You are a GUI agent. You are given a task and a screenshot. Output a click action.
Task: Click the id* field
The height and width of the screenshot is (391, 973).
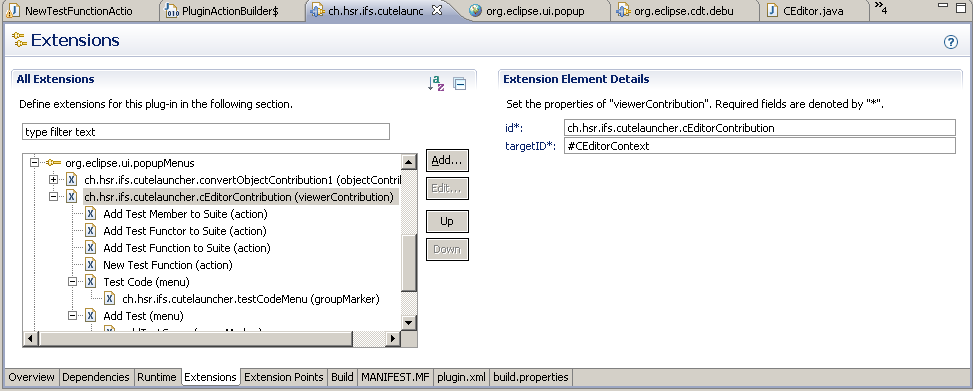click(760, 128)
